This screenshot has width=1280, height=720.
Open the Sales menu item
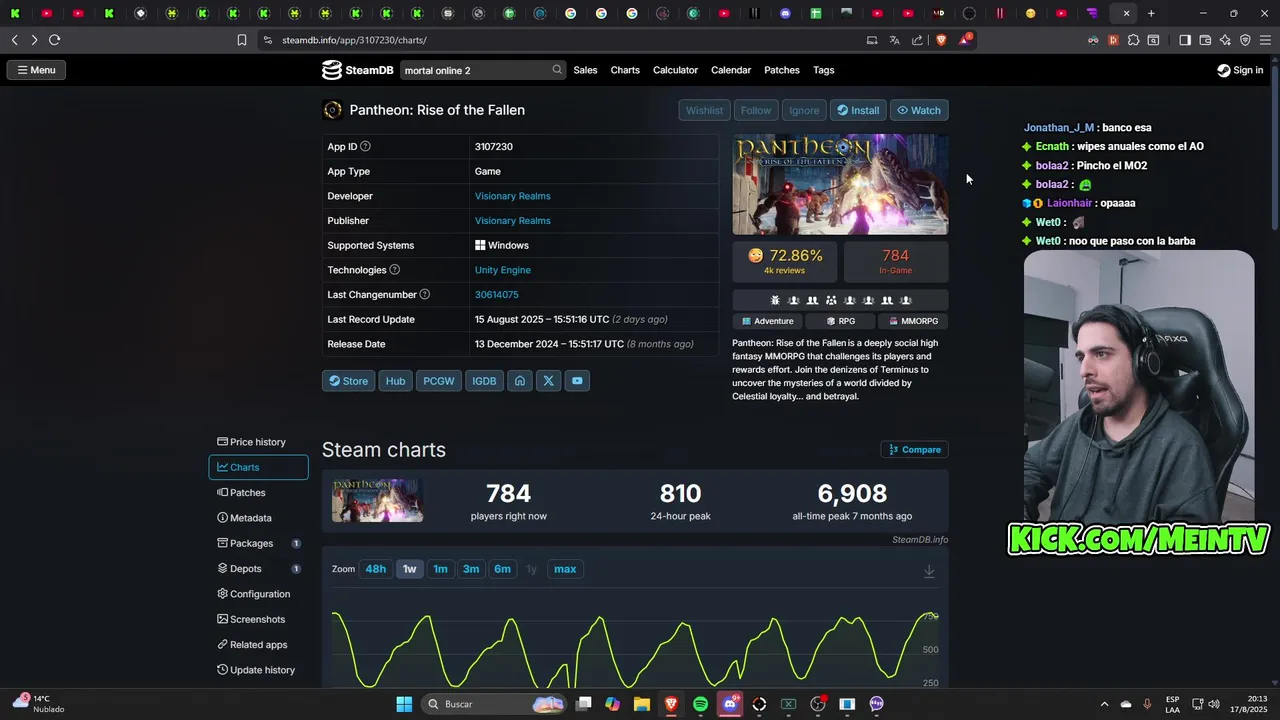(585, 70)
